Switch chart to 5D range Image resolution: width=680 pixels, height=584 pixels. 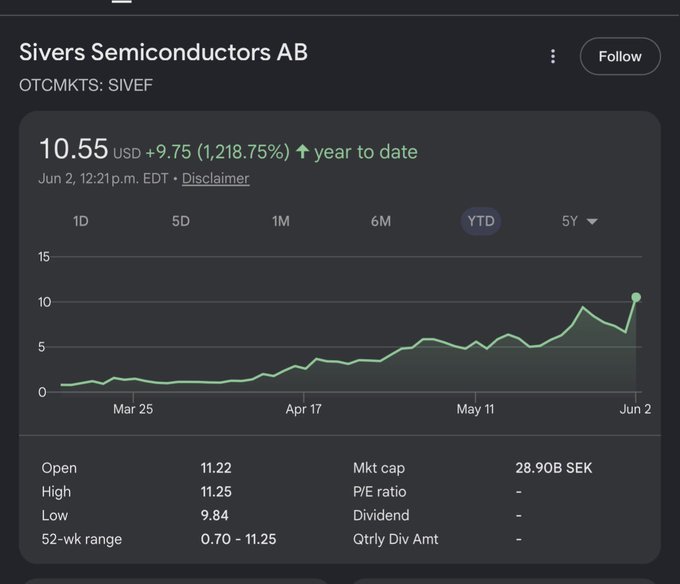click(x=181, y=221)
